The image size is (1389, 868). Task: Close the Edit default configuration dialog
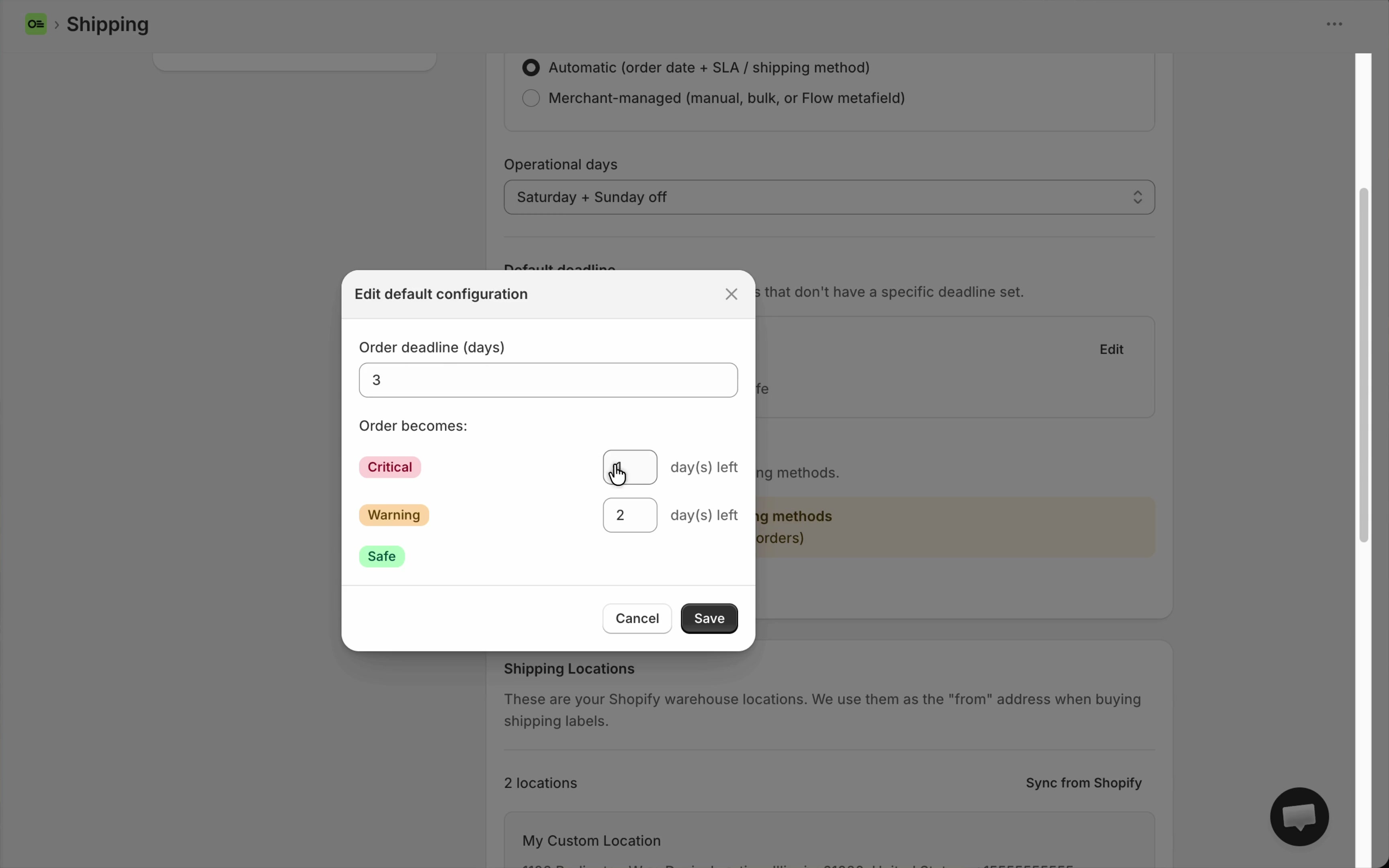pyautogui.click(x=731, y=295)
